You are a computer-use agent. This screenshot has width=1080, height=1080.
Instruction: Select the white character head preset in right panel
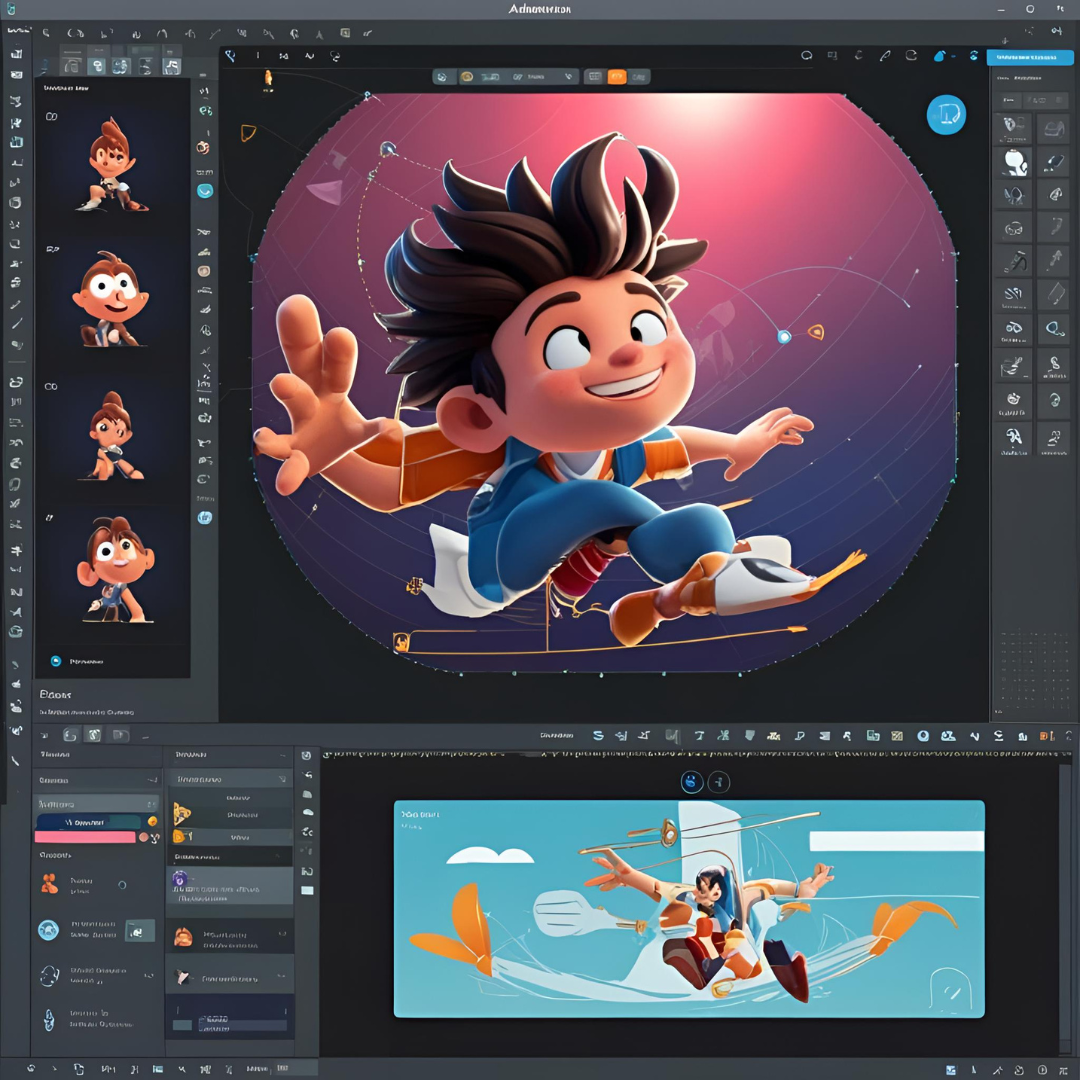[x=1015, y=161]
